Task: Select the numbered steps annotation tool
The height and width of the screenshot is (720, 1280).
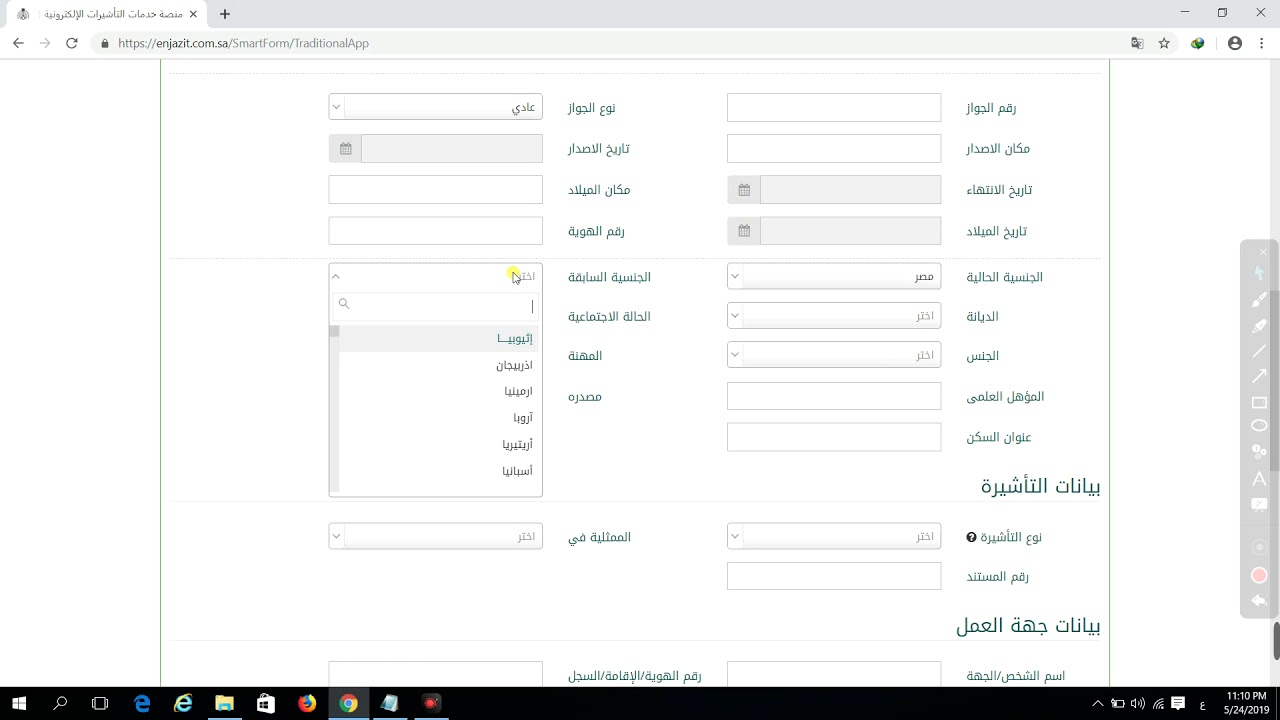Action: (1259, 452)
